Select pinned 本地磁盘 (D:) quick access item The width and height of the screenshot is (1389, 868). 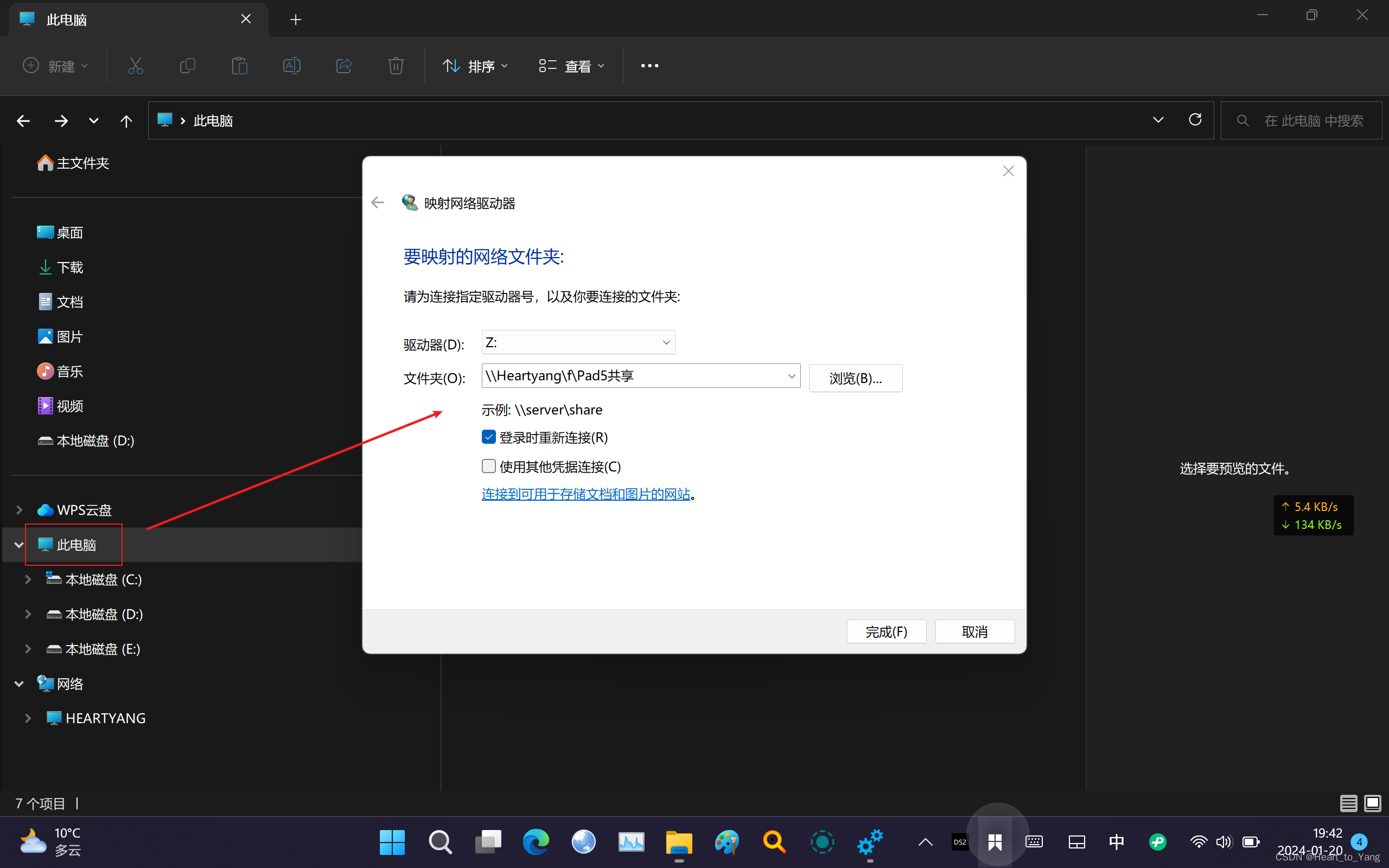pos(86,441)
